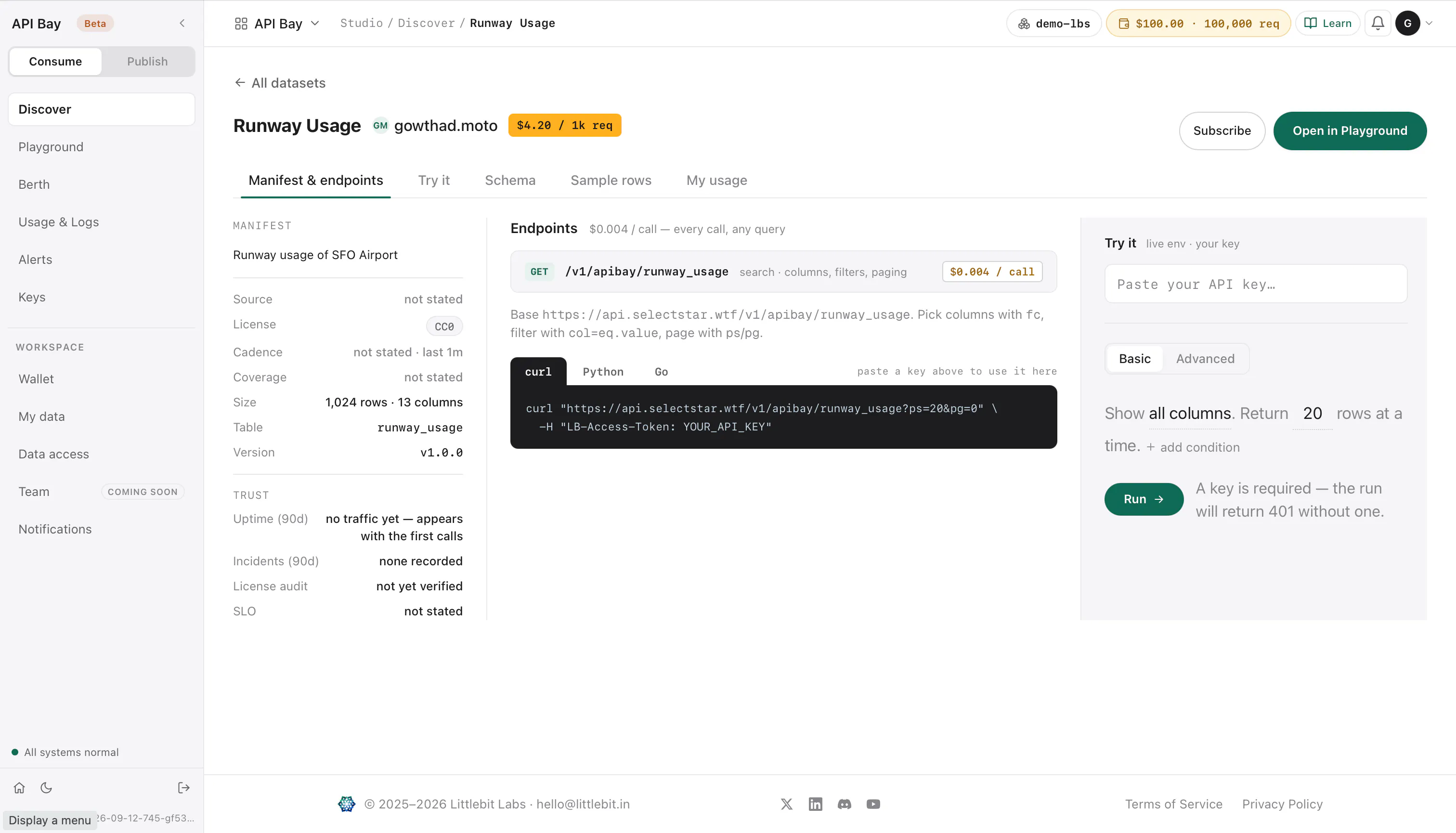Click the gowthad.moto GM publisher badge

tap(380, 125)
